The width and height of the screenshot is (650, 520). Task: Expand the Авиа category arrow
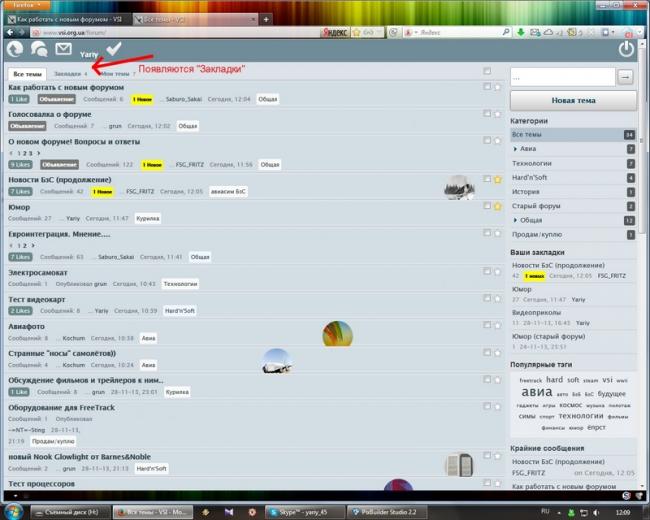tap(516, 149)
